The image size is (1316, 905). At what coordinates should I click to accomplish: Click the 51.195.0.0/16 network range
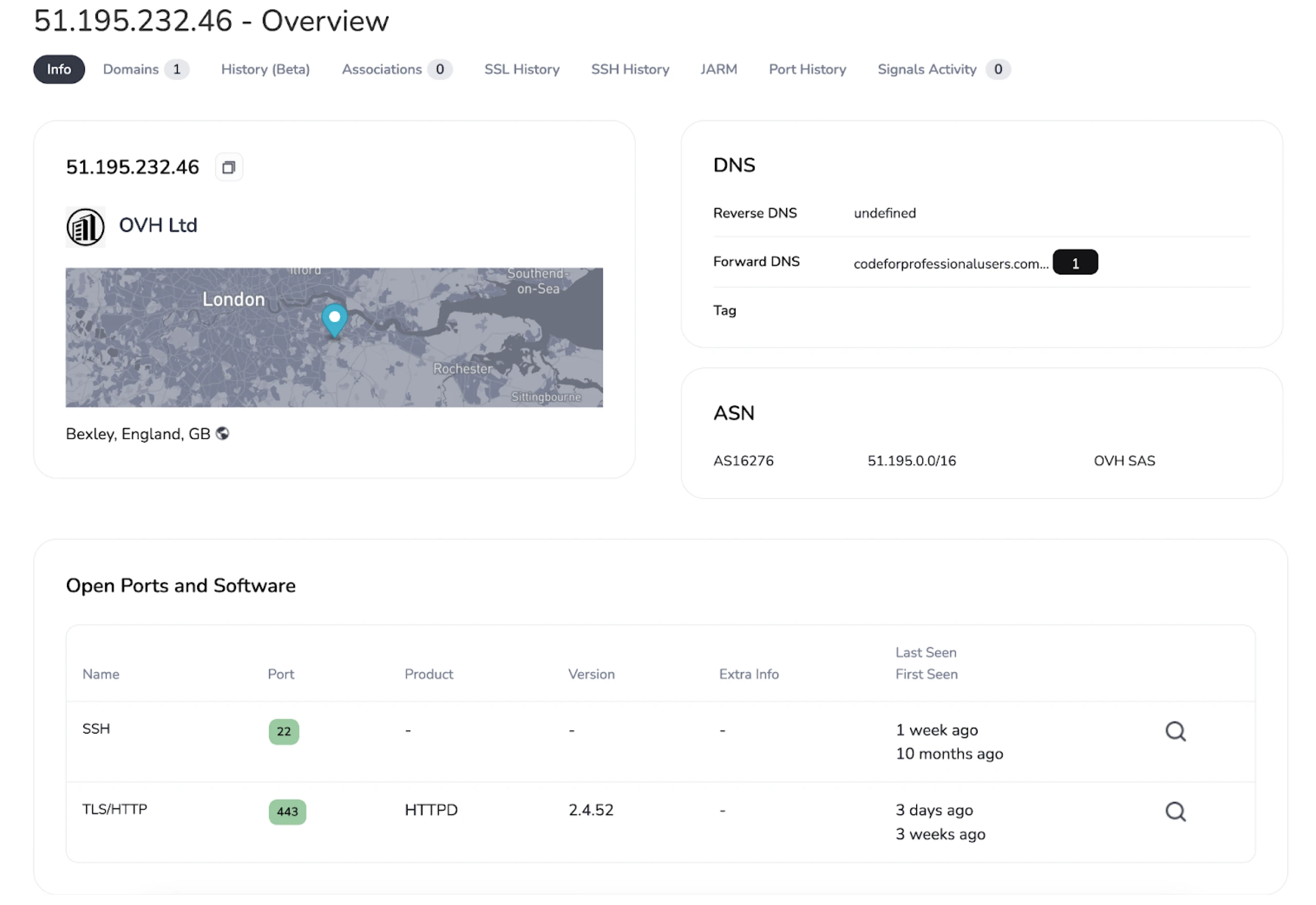click(x=911, y=461)
